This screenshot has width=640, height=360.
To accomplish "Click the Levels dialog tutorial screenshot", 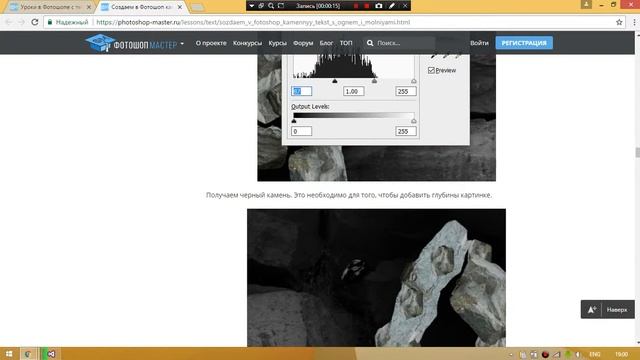I will [x=376, y=118].
